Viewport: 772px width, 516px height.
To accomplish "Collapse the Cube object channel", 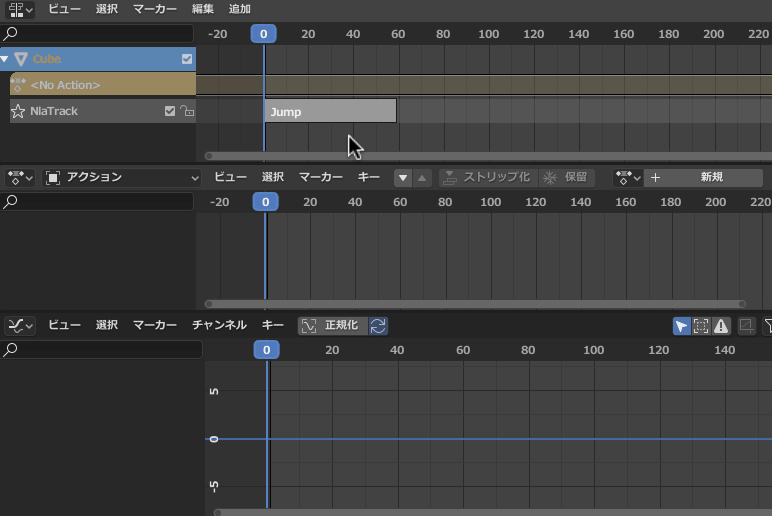I will coord(5,59).
